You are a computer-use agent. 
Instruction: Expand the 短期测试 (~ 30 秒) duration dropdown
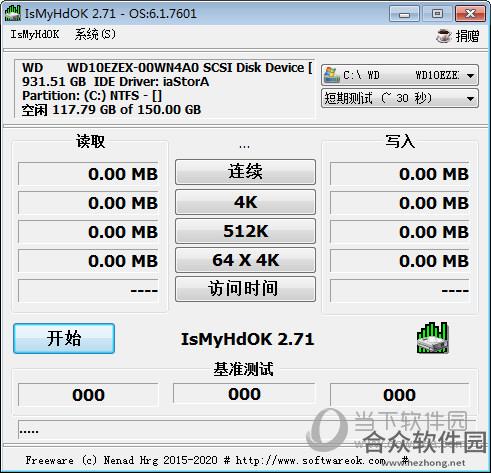tap(400, 98)
